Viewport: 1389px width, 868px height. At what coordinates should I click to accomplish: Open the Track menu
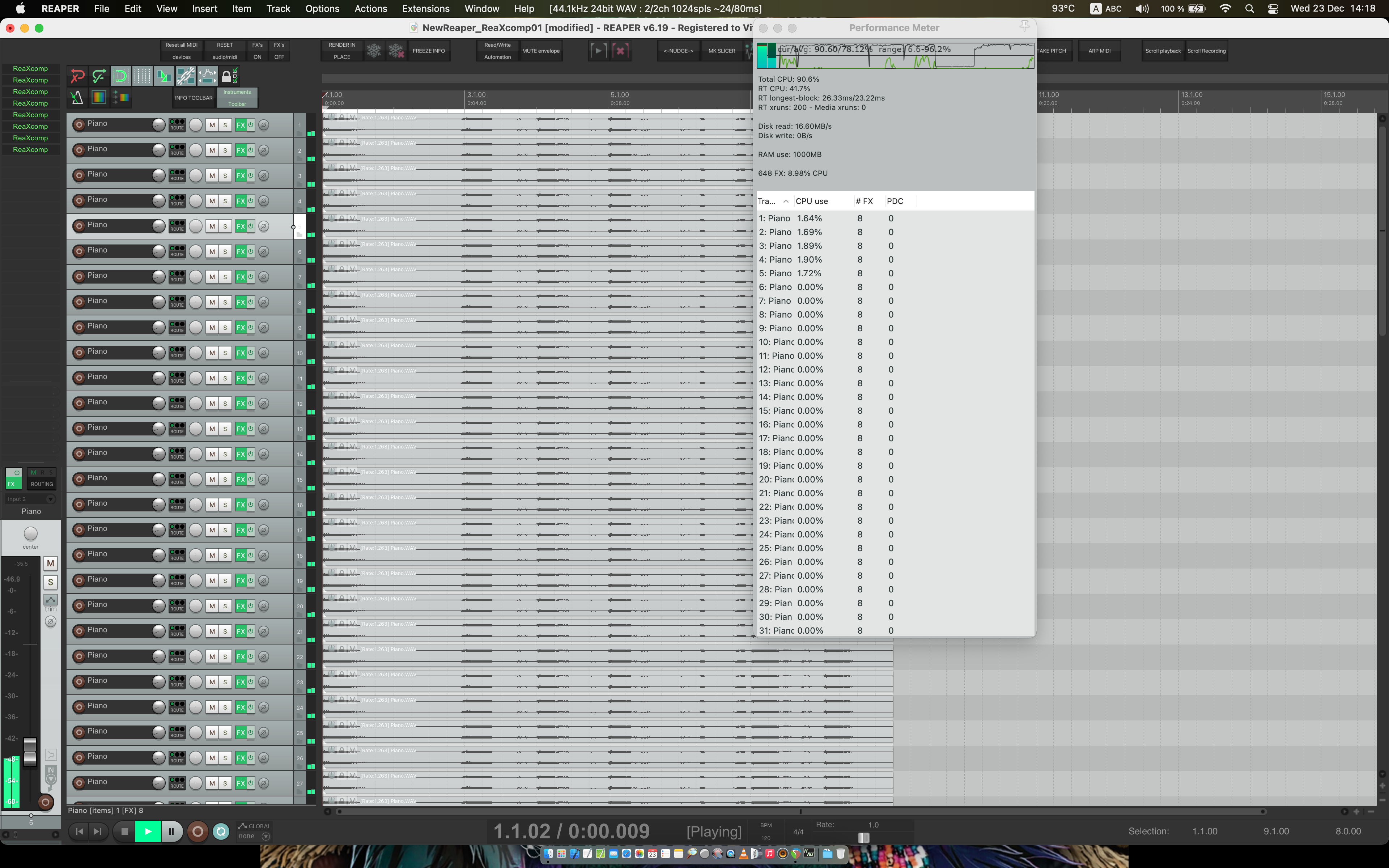click(x=279, y=9)
